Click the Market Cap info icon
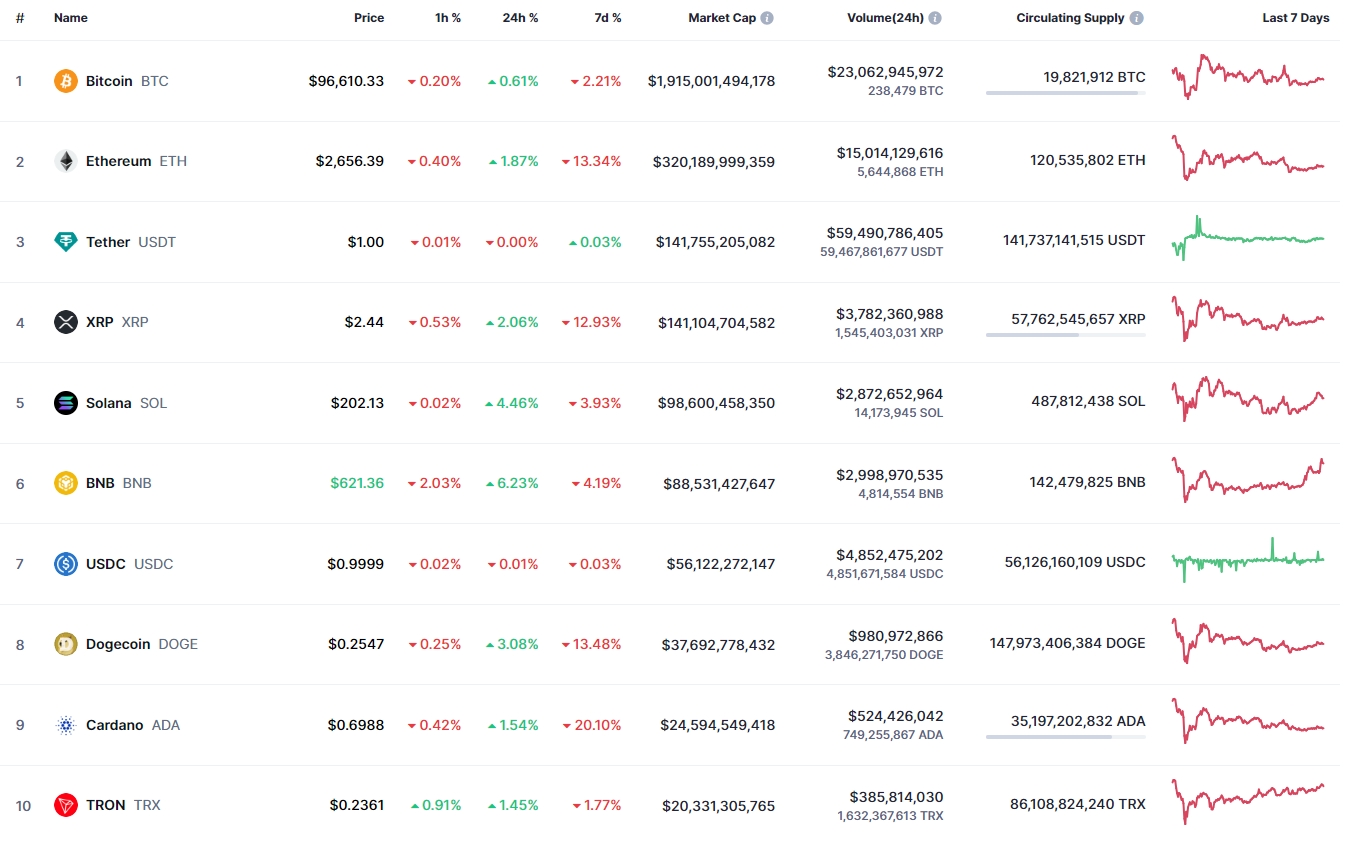The image size is (1360, 841). point(767,18)
